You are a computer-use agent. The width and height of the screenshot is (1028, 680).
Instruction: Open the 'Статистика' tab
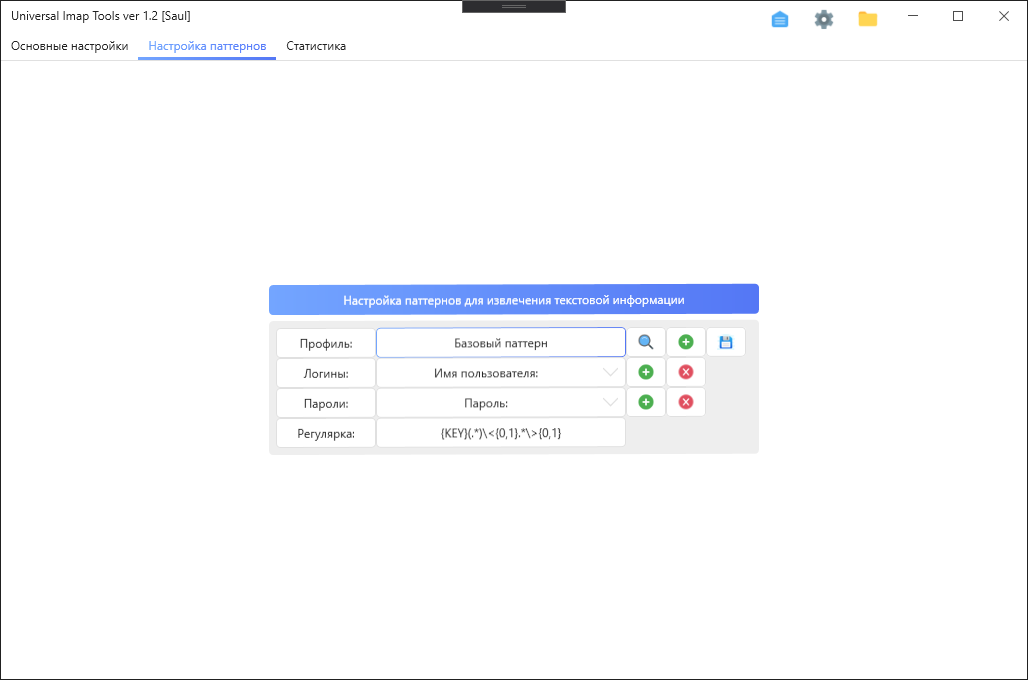(x=316, y=46)
